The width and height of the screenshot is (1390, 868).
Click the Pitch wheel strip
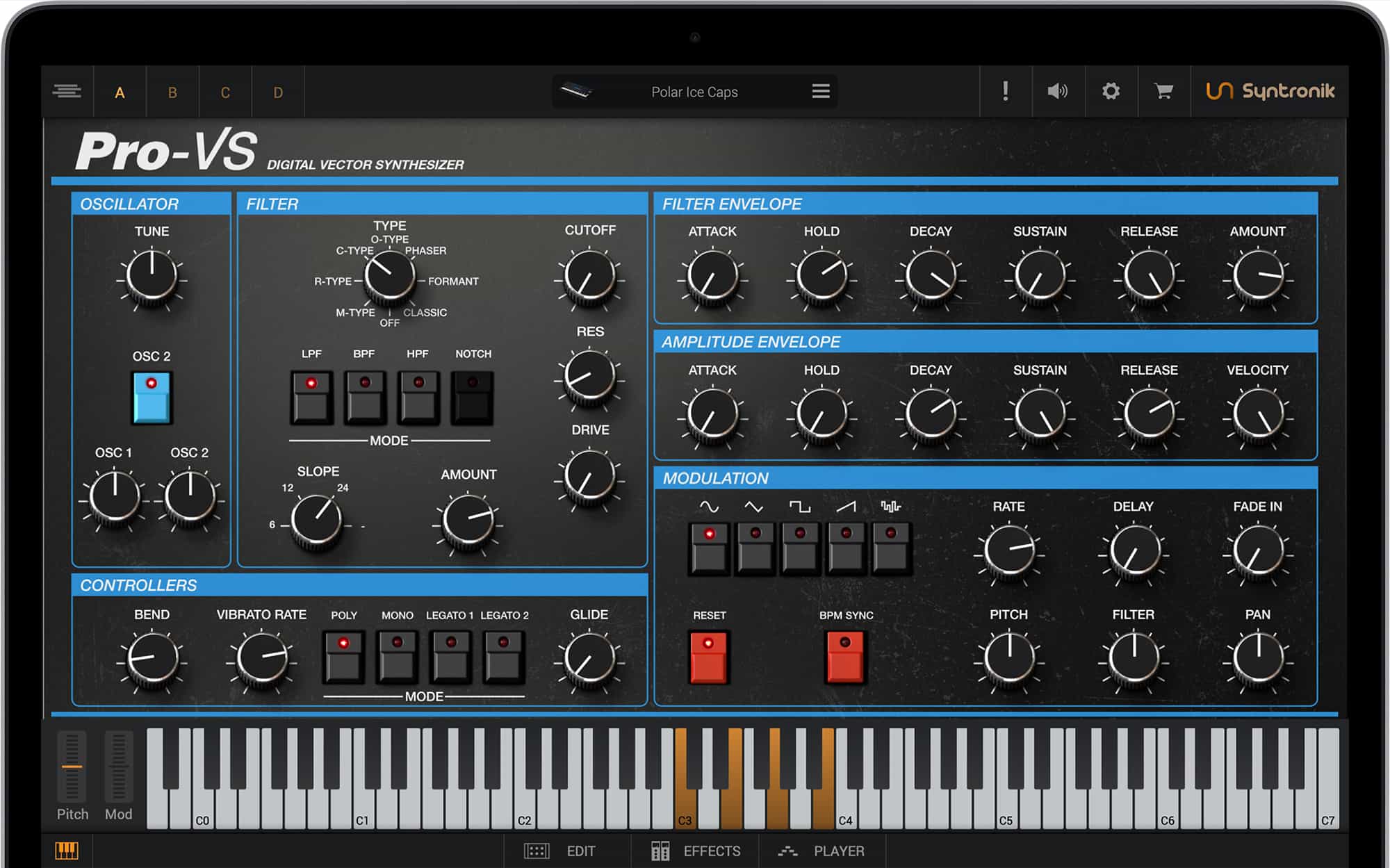click(72, 766)
